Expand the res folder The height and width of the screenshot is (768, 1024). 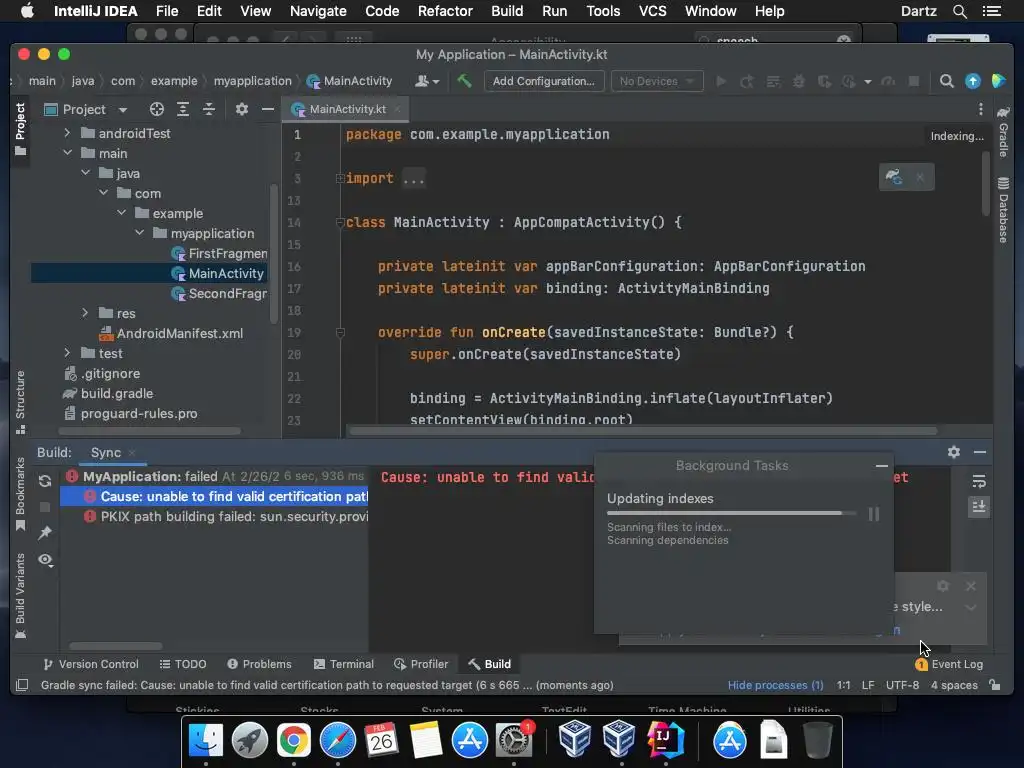(x=86, y=313)
